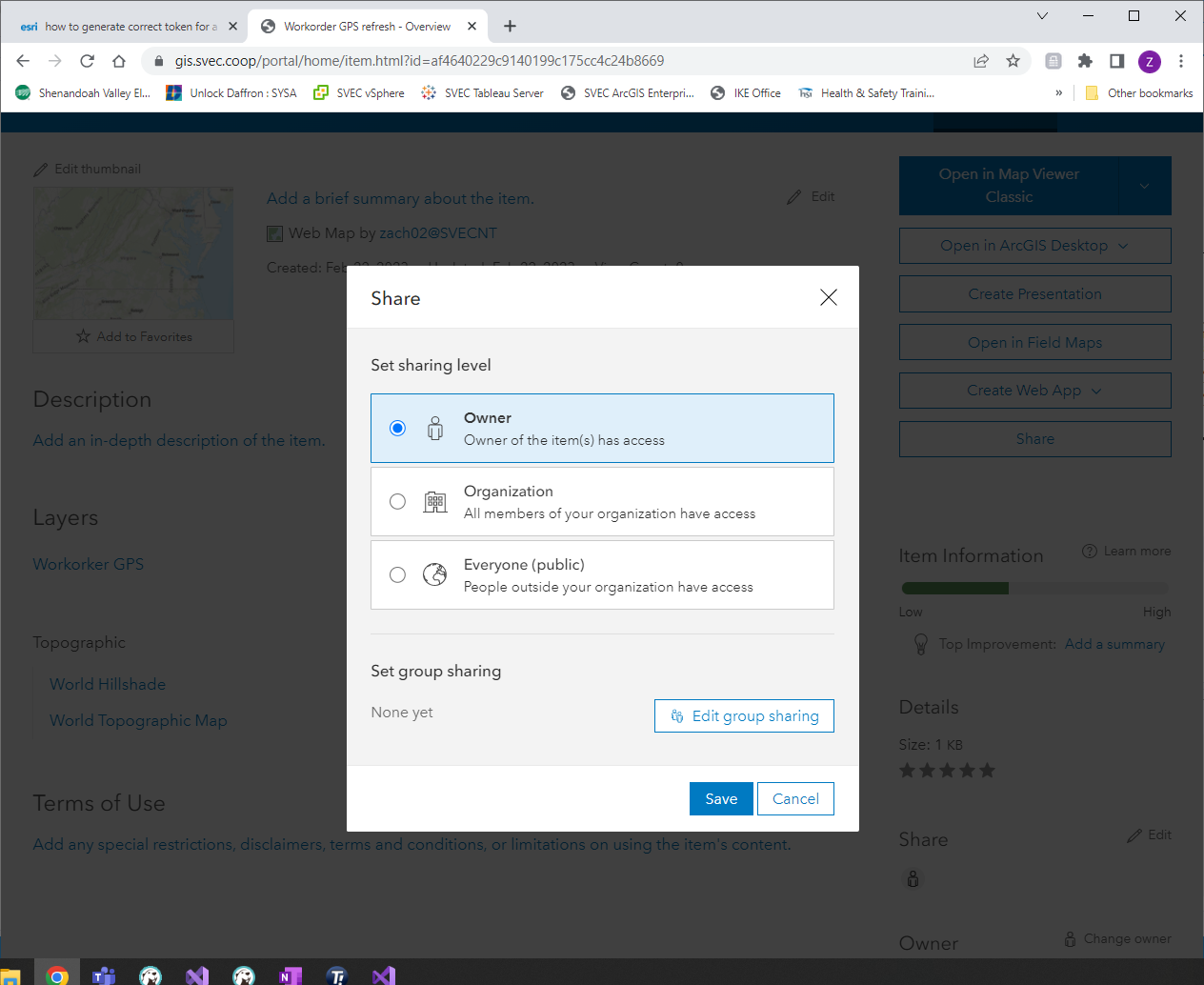Viewport: 1204px width, 985px height.
Task: Open the Learn more help icon
Action: click(x=1089, y=551)
